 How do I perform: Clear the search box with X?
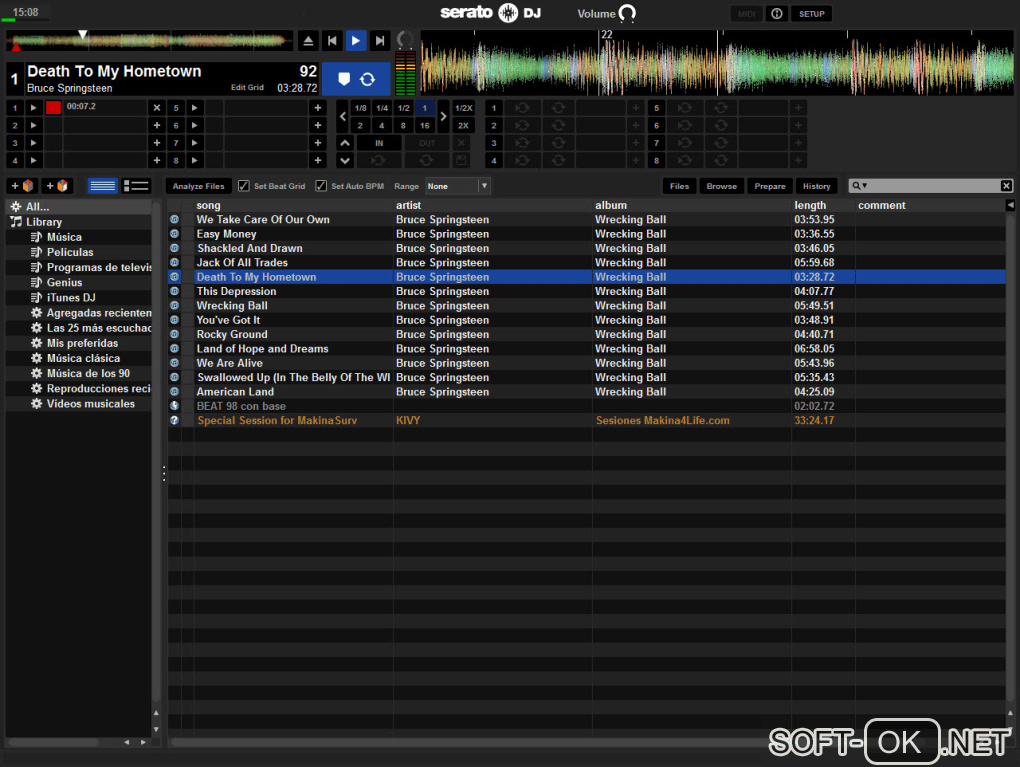1006,186
